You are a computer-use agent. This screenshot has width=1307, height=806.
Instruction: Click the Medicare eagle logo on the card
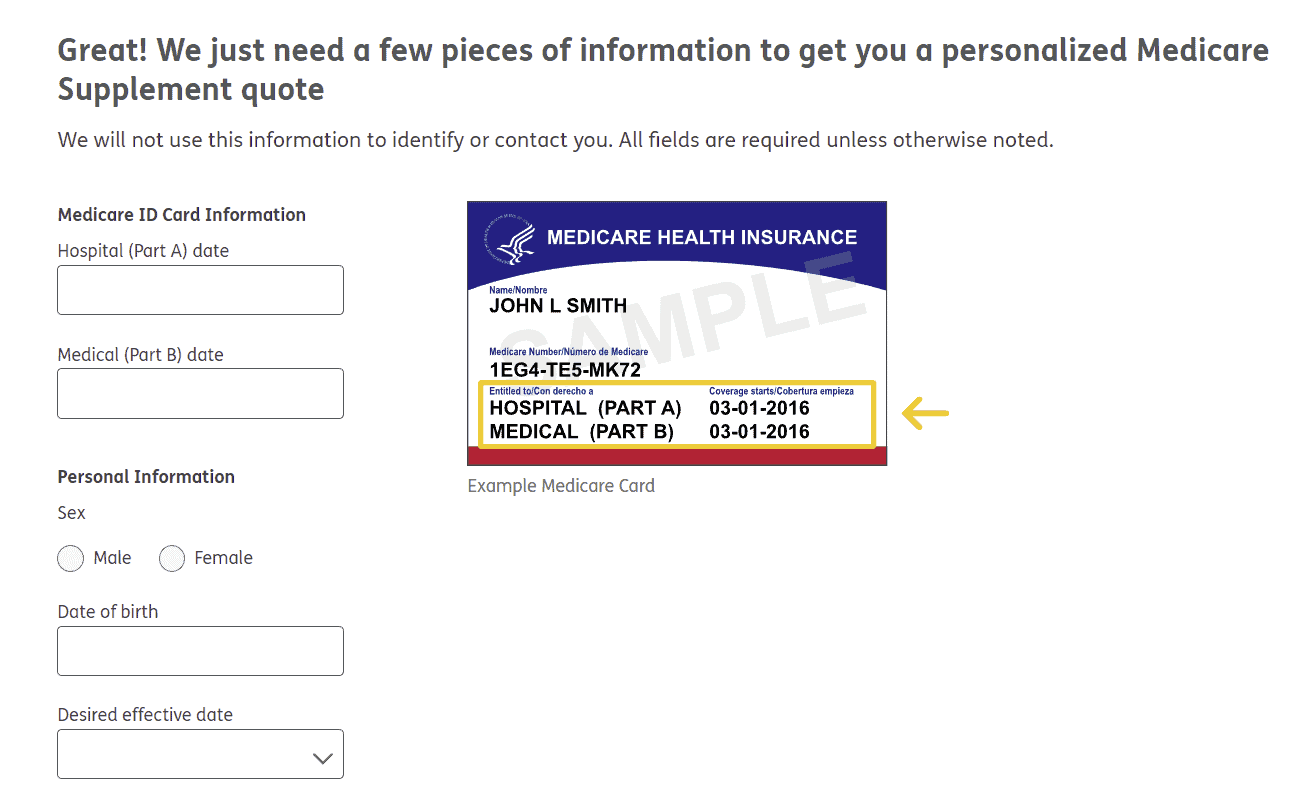pos(511,240)
